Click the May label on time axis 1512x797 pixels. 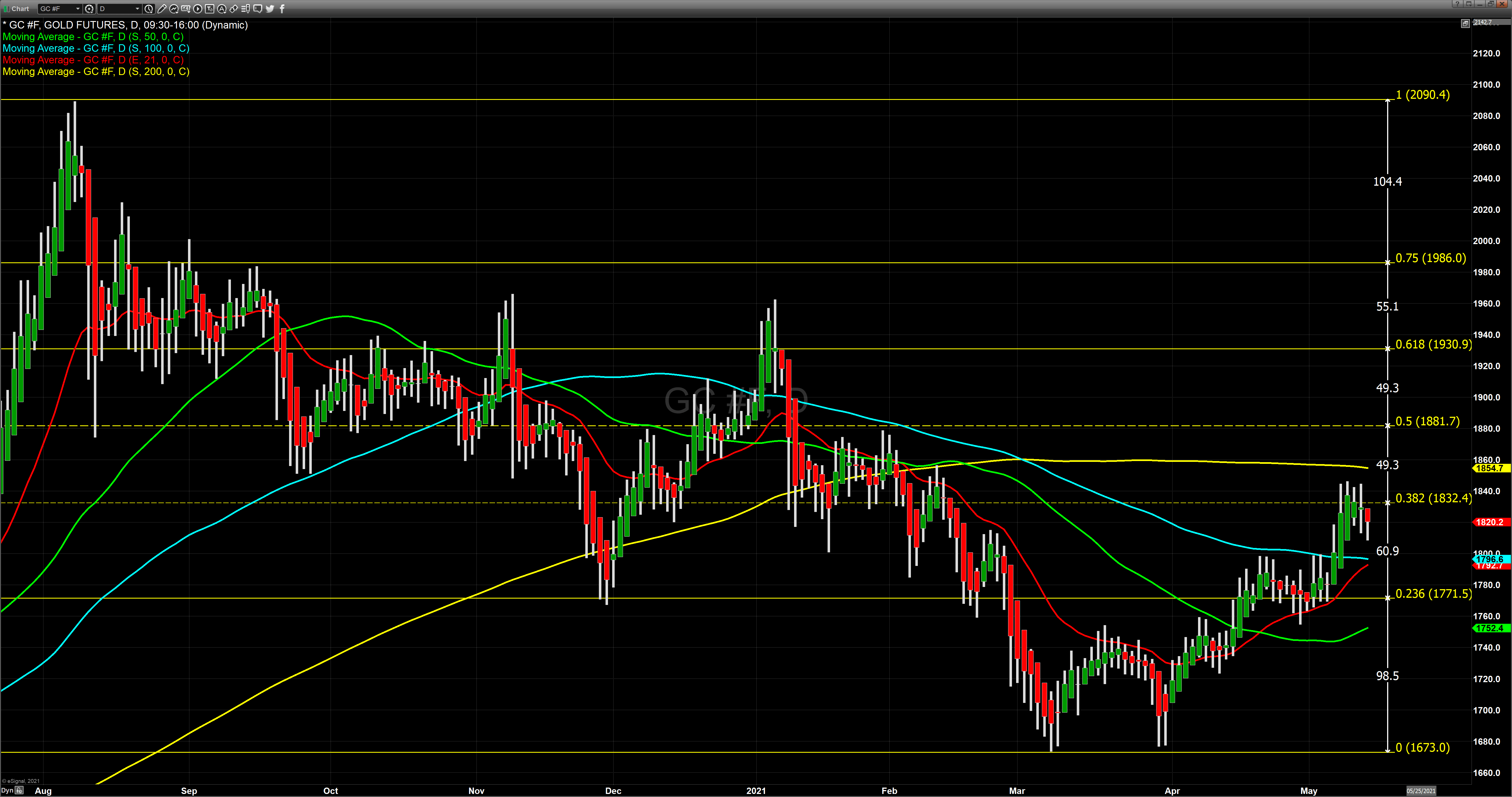click(1309, 791)
